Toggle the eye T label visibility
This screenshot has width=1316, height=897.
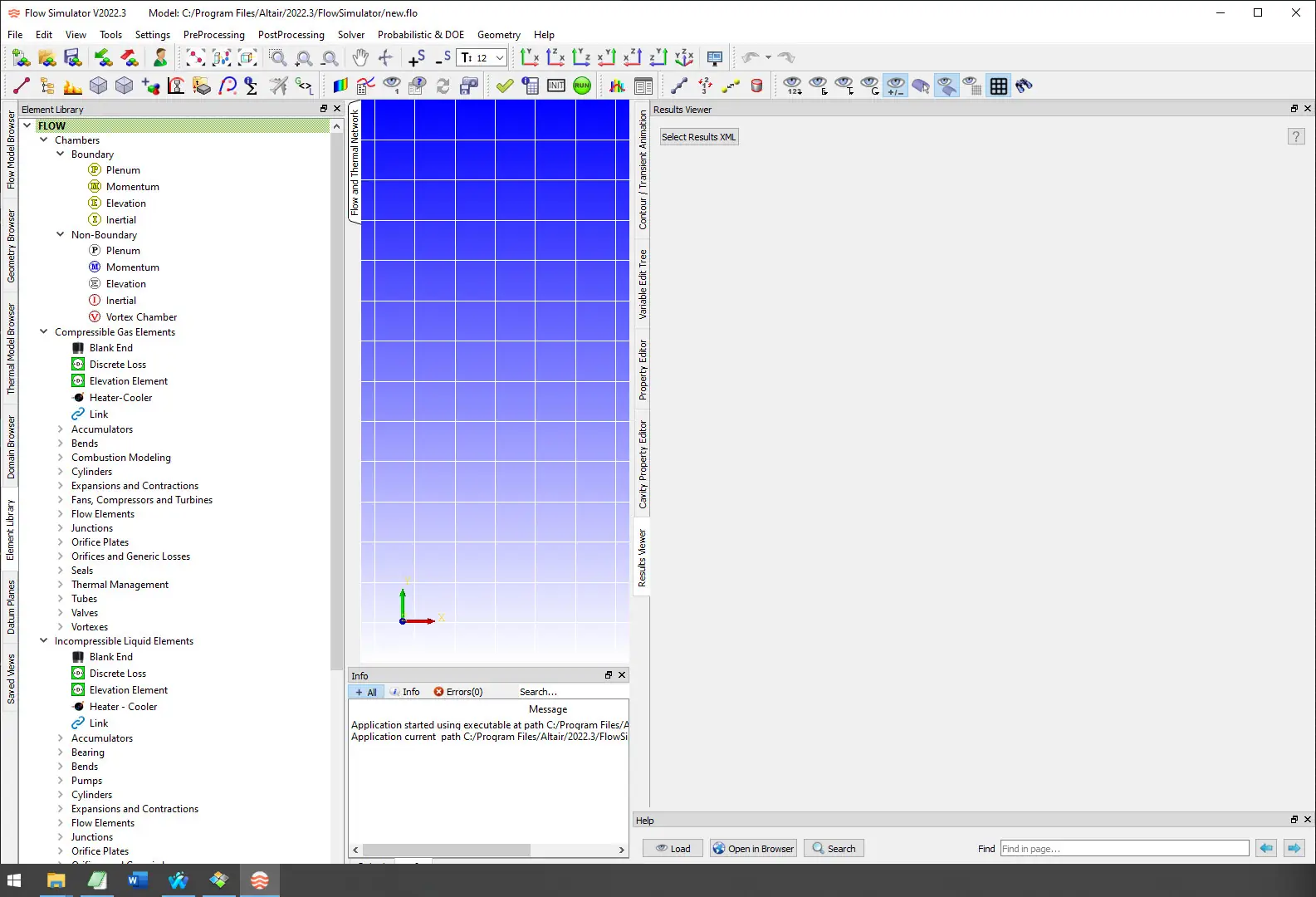pyautogui.click(x=844, y=86)
